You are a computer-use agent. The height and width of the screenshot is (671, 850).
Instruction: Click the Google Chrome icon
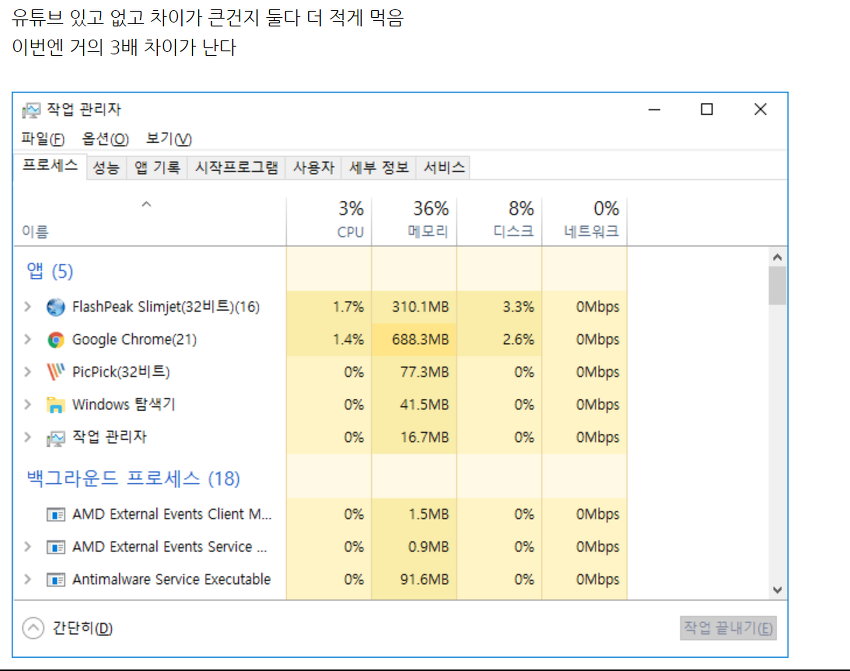[55, 340]
